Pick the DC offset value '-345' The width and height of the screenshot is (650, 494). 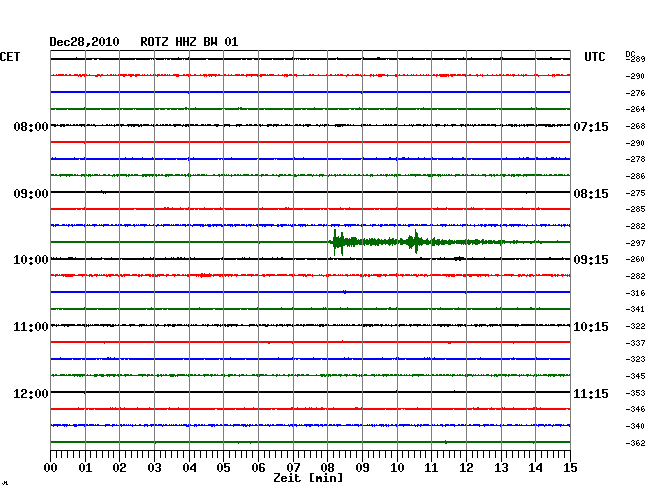click(635, 376)
